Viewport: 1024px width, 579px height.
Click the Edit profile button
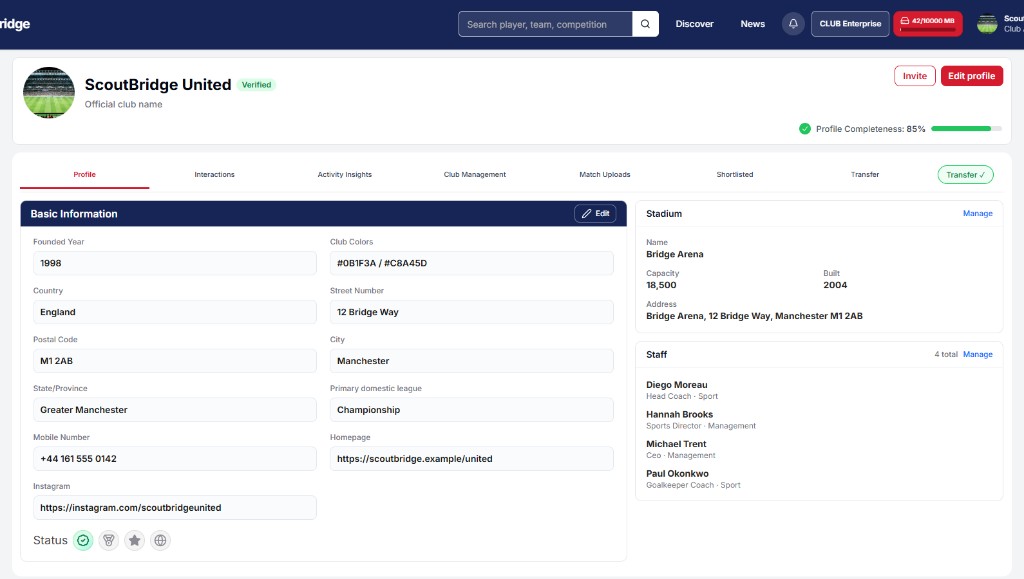pos(972,76)
